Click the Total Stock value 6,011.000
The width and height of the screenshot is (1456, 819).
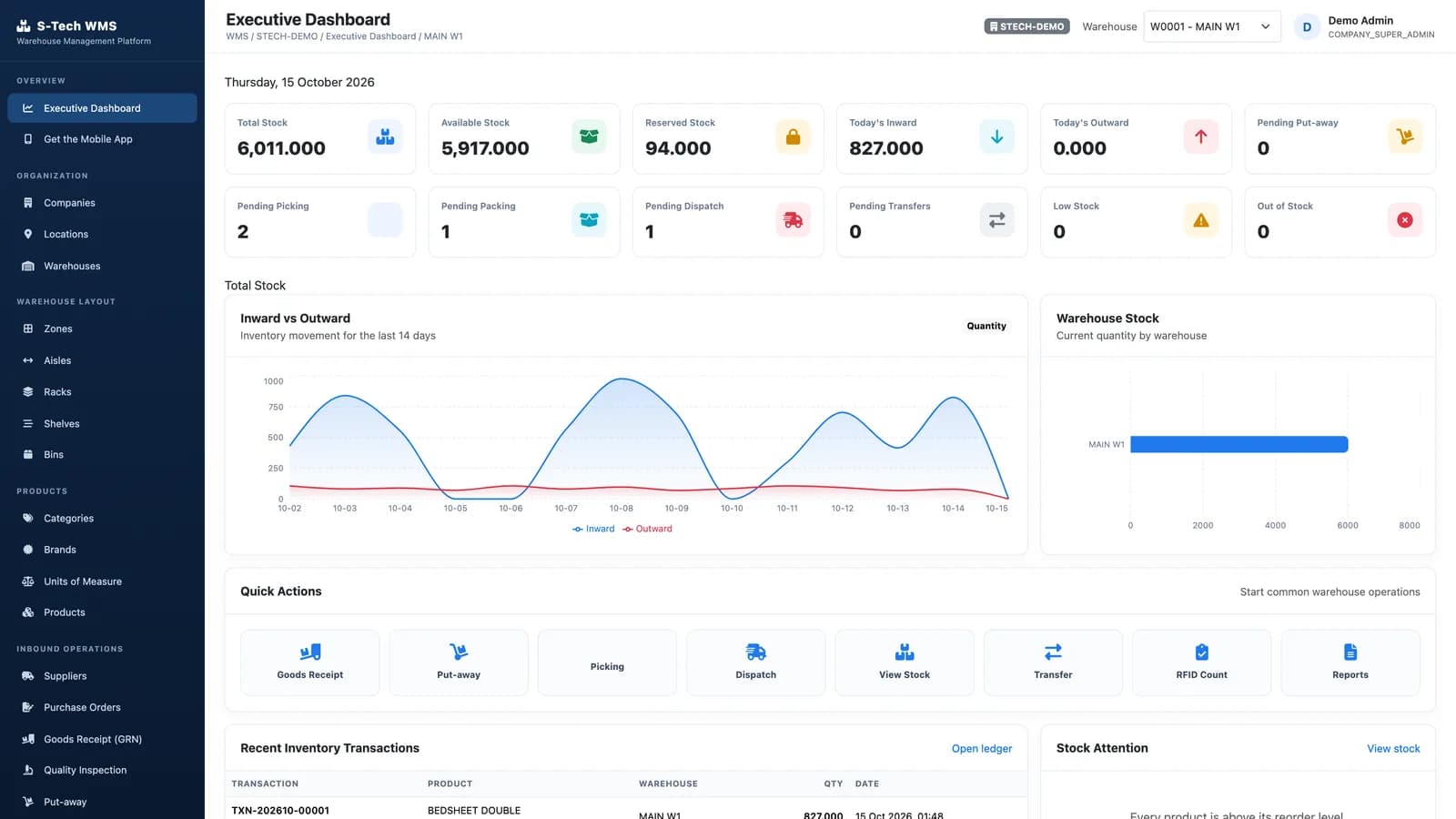[281, 148]
